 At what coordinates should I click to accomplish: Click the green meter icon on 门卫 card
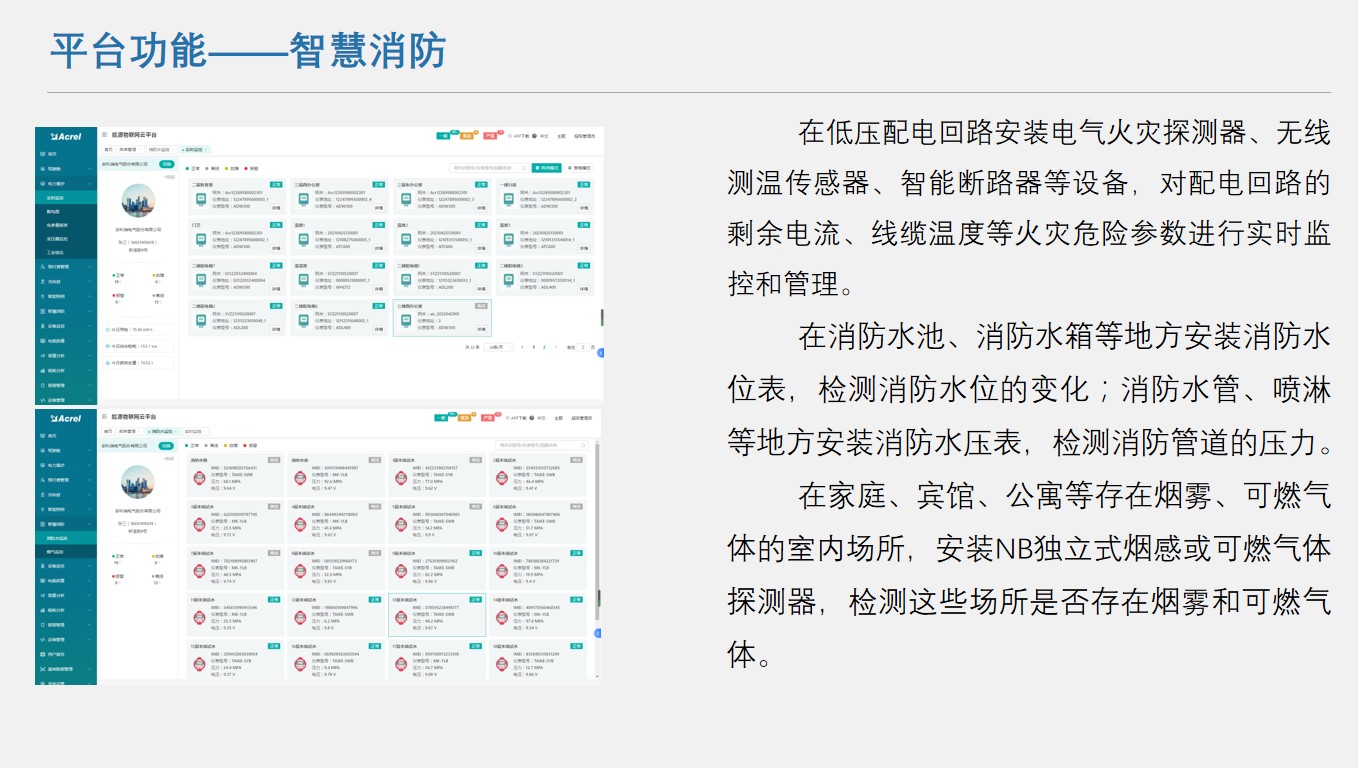(x=201, y=239)
